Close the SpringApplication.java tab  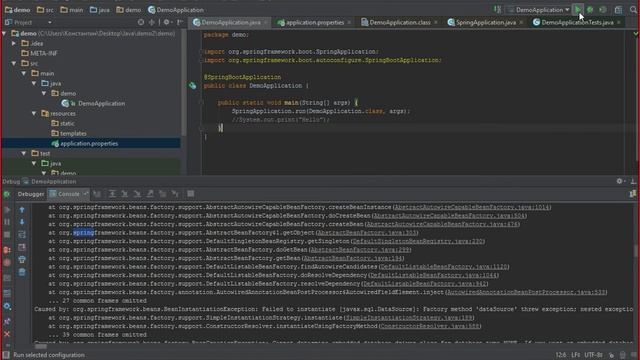(x=521, y=22)
